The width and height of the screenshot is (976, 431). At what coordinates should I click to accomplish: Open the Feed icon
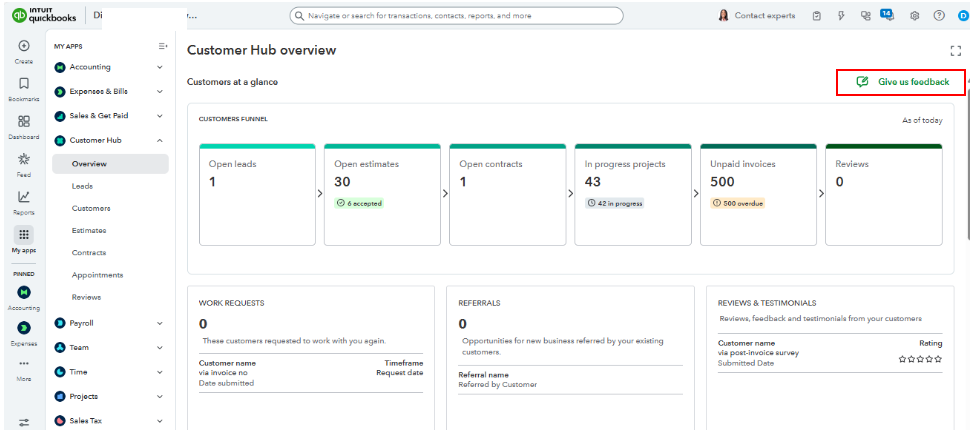coord(24,159)
